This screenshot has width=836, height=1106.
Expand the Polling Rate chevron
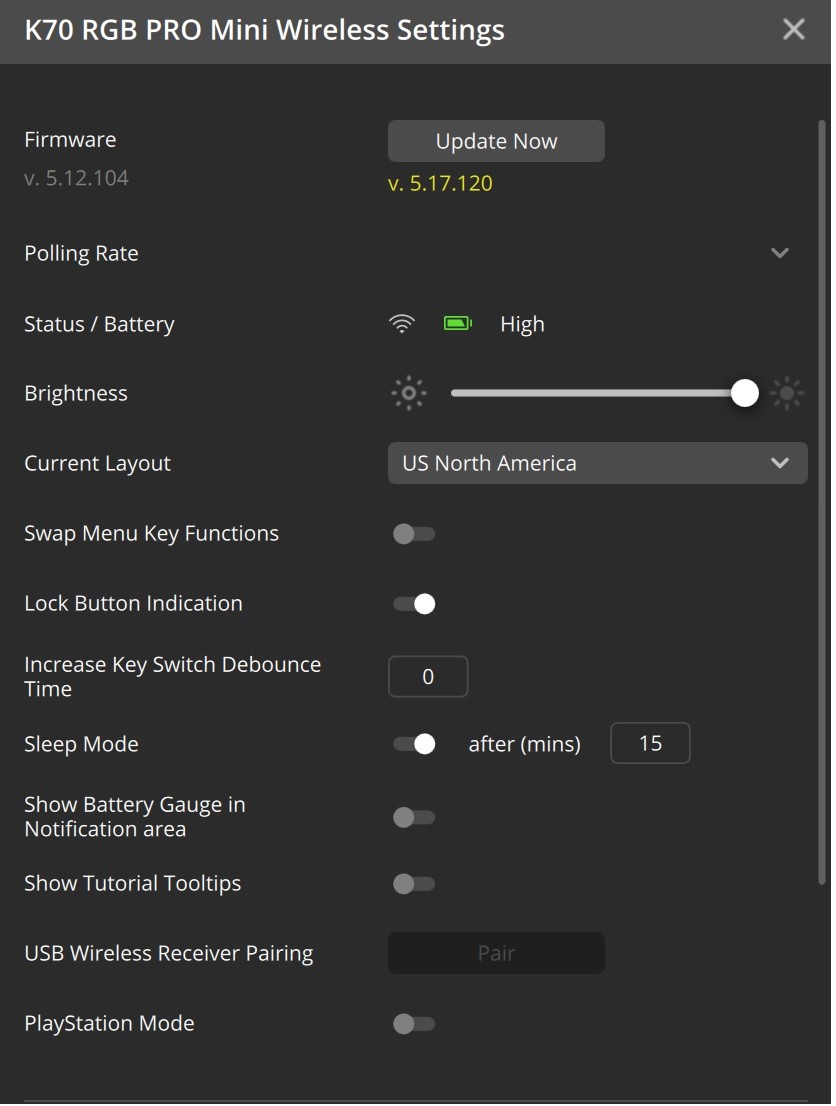click(780, 253)
